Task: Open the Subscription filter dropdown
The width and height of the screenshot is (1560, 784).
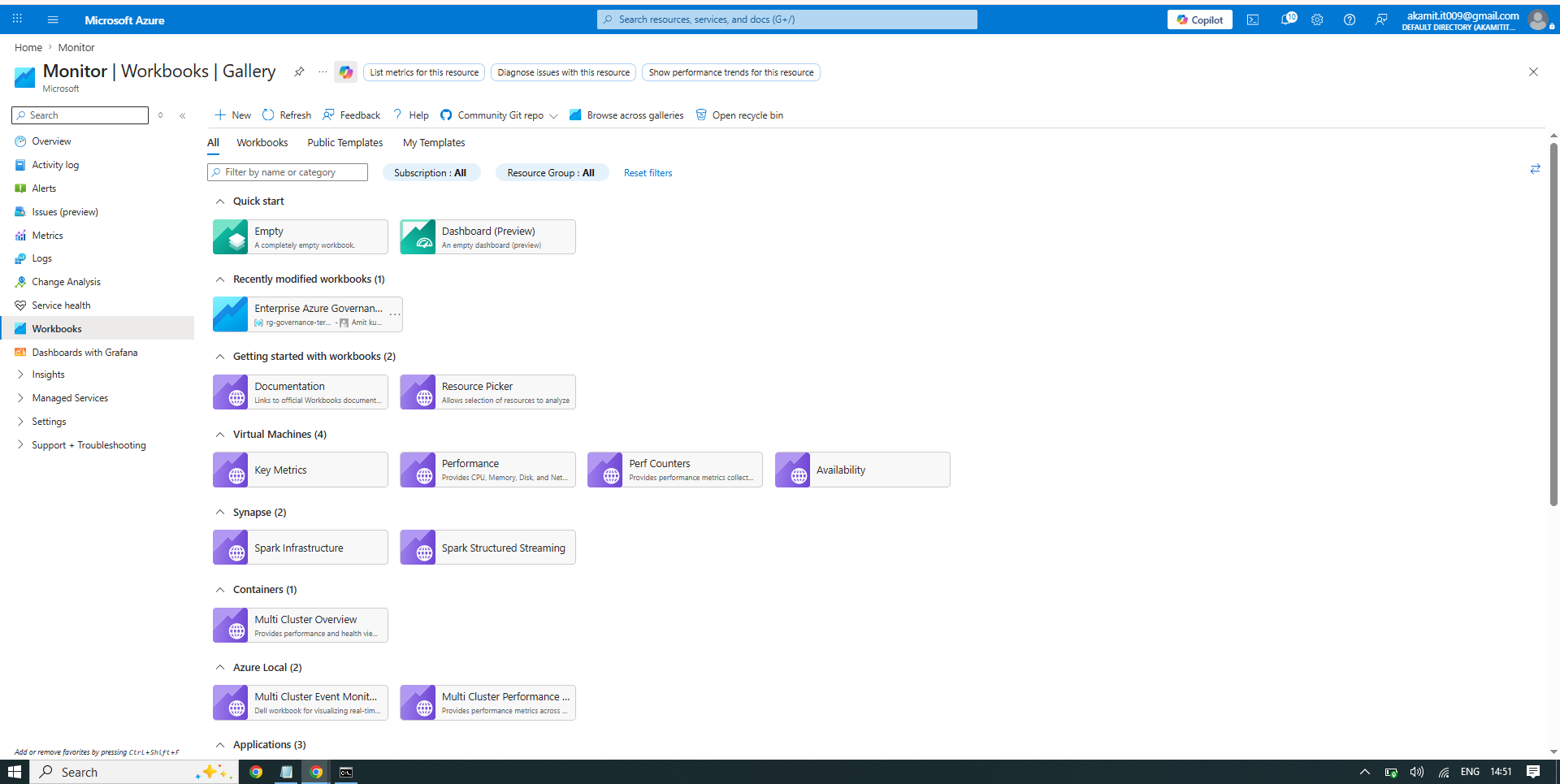Action: coord(431,173)
